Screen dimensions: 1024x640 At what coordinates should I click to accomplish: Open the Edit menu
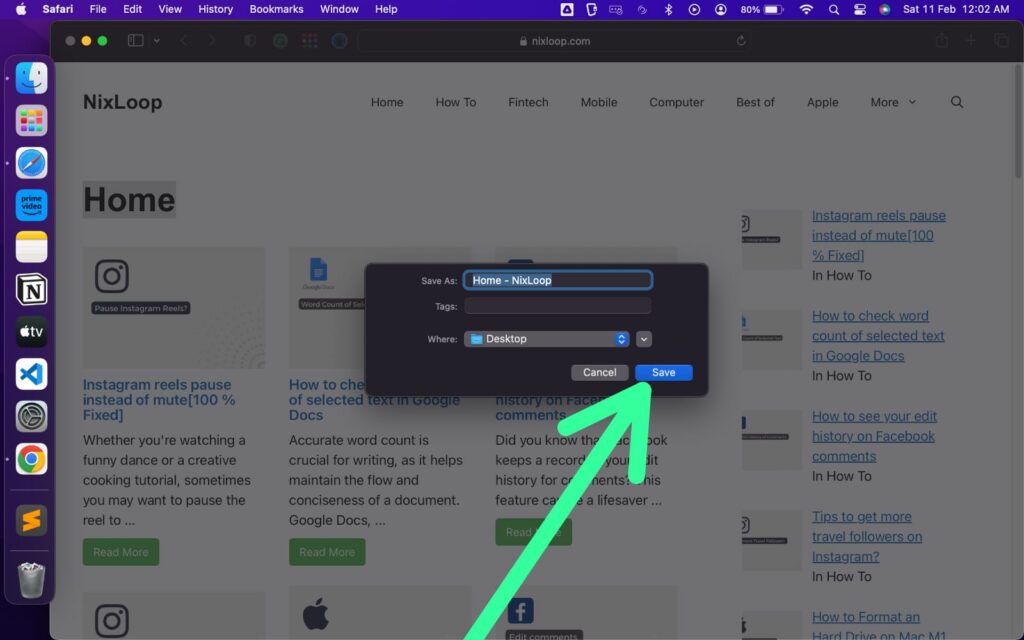pos(133,9)
